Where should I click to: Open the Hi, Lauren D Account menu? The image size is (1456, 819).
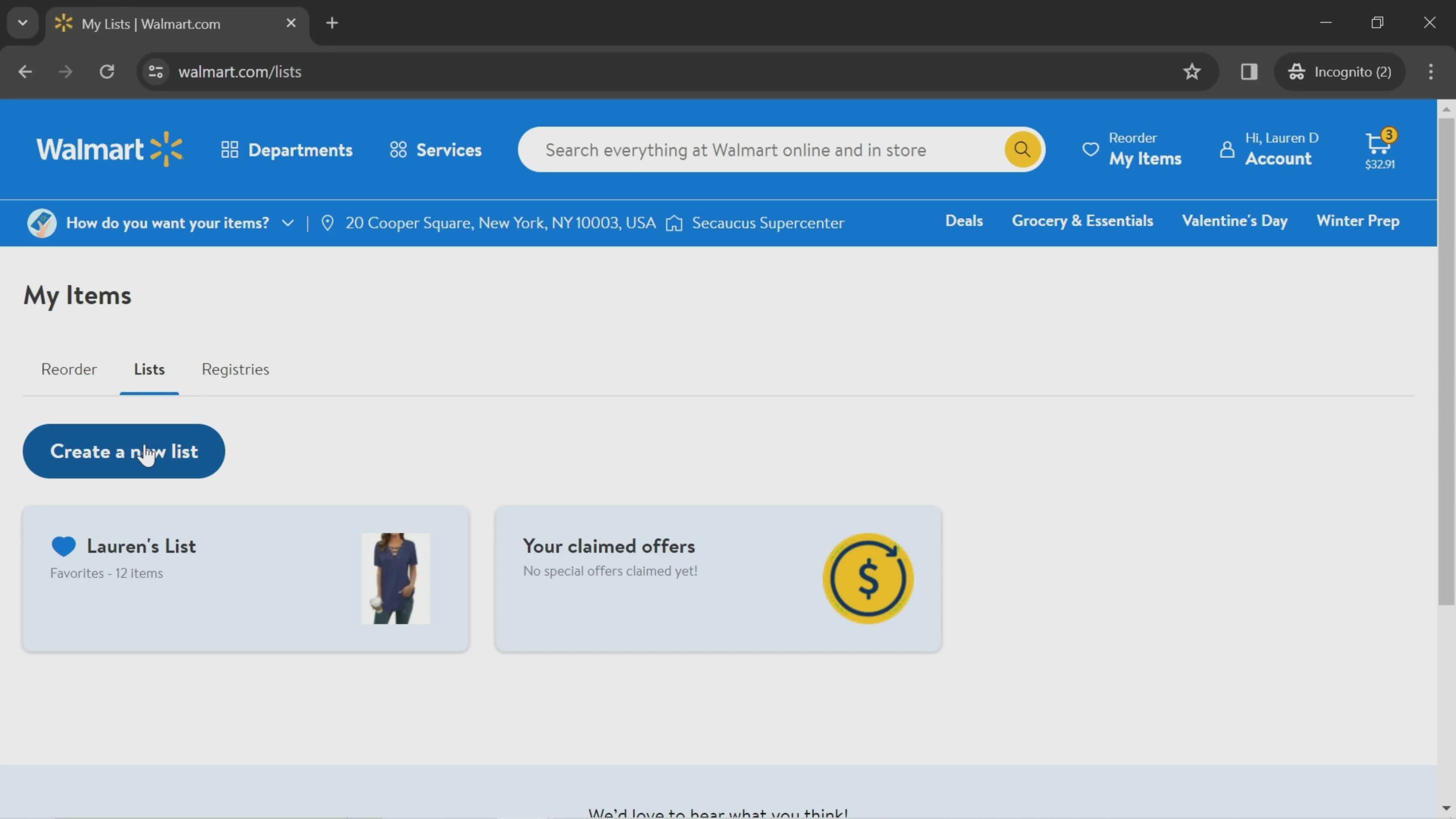coord(1269,149)
